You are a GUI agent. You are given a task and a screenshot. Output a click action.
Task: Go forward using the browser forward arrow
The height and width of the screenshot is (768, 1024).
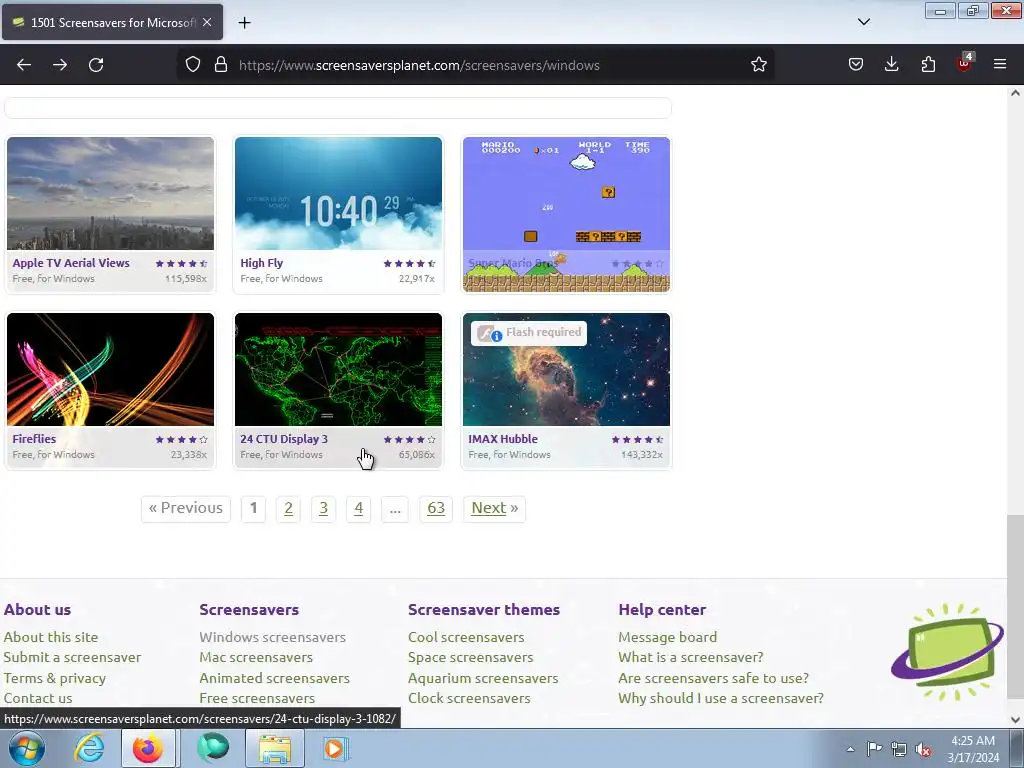(x=60, y=65)
